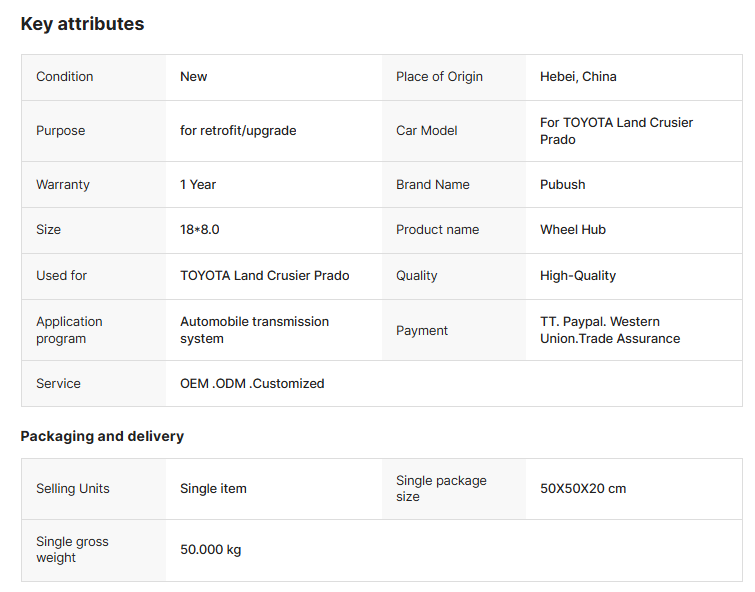The image size is (755, 592).
Task: Select the Single item selling units value
Action: point(213,489)
